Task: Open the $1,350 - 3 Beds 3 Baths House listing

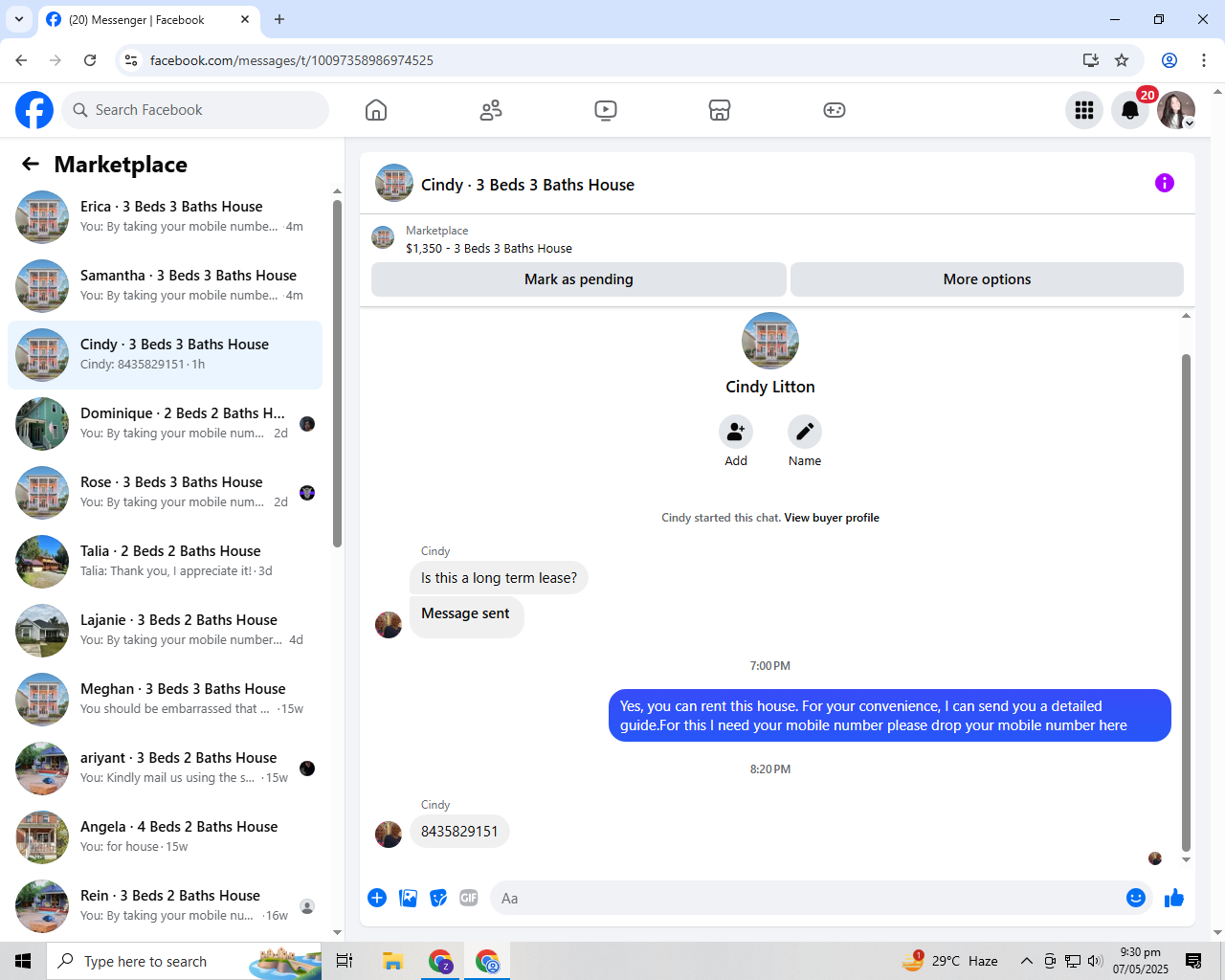Action: point(489,248)
